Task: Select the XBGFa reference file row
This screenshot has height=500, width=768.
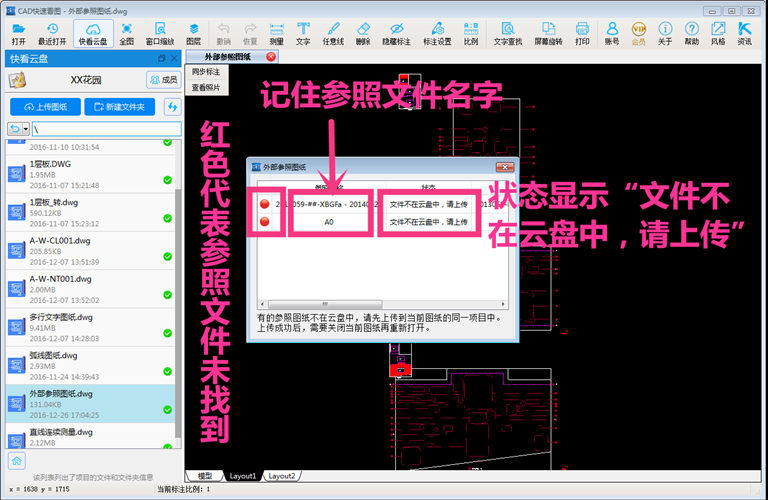Action: [x=382, y=204]
